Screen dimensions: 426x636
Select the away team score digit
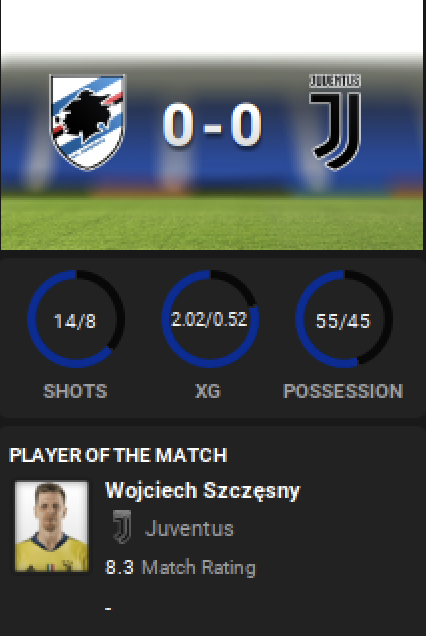click(246, 124)
